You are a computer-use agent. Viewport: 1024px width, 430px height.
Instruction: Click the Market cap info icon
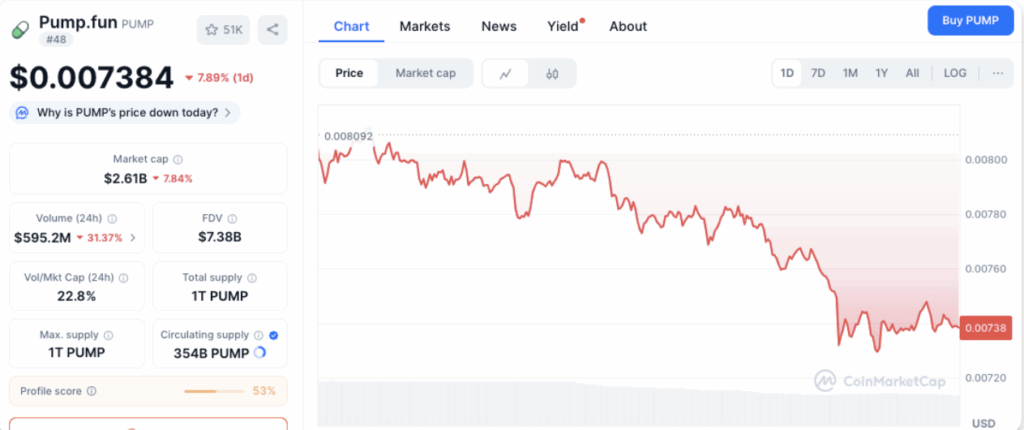click(x=178, y=159)
